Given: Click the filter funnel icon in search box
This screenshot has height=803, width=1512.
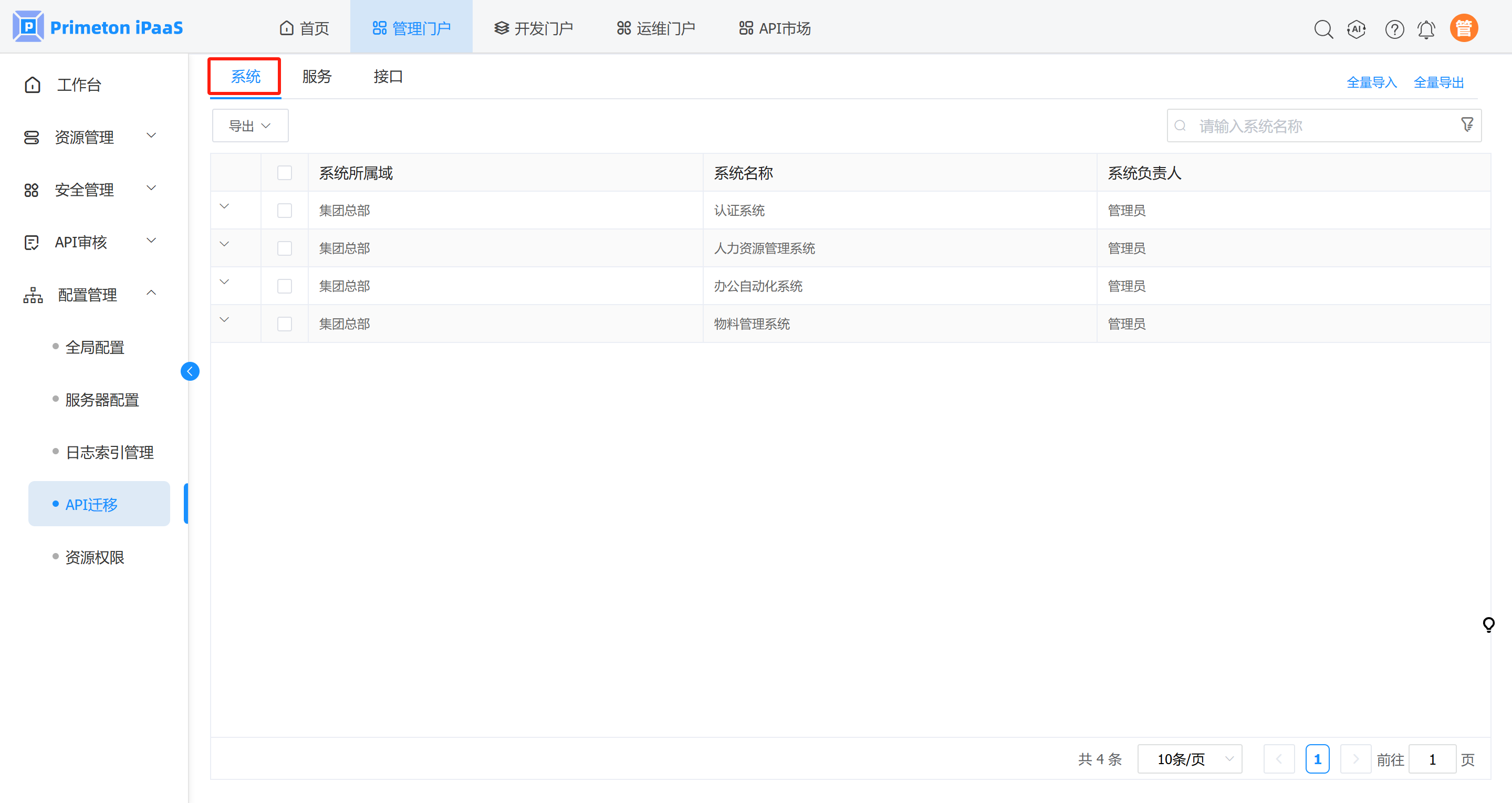Looking at the screenshot, I should pos(1467,124).
